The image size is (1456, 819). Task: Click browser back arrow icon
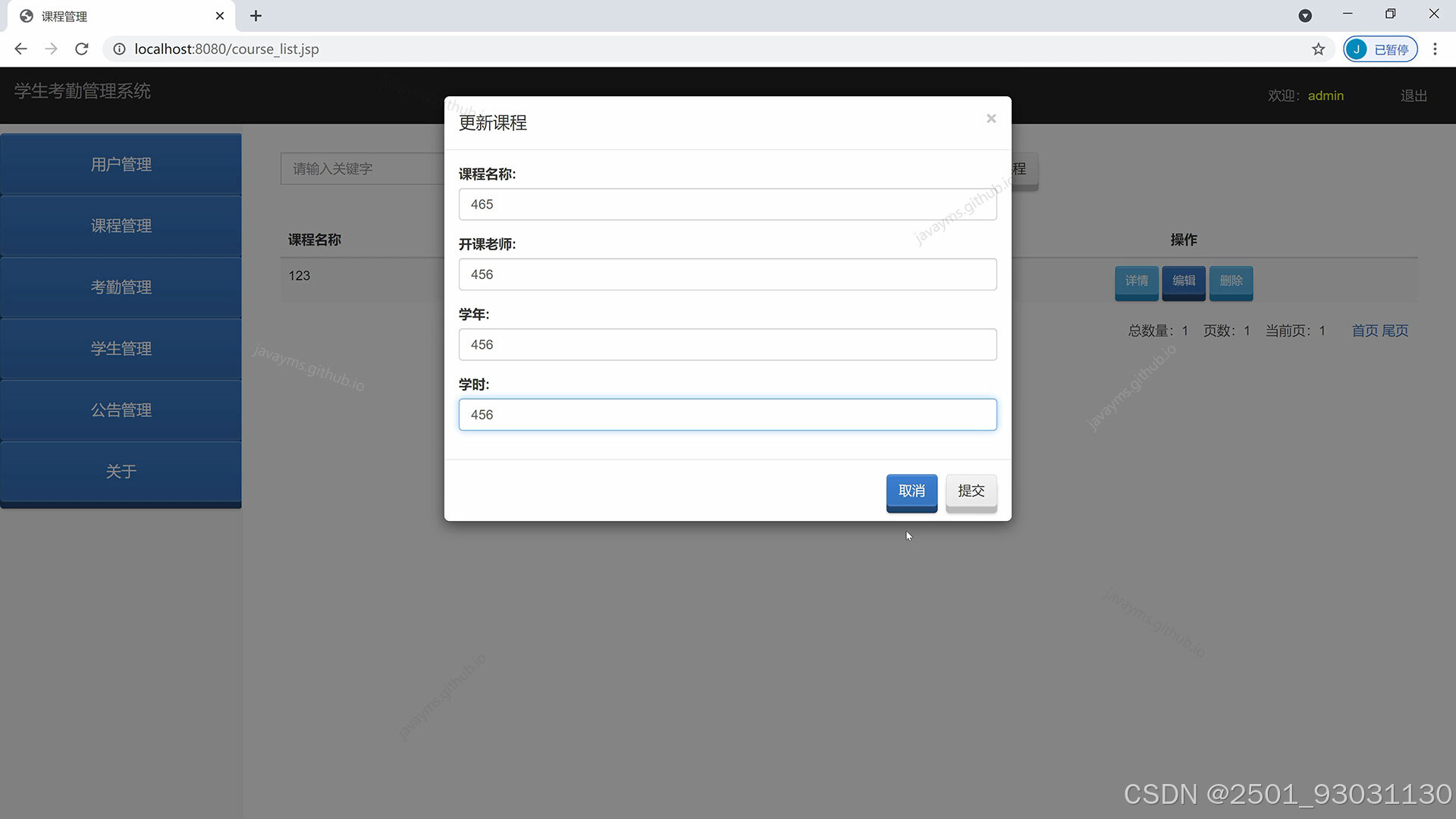tap(20, 49)
